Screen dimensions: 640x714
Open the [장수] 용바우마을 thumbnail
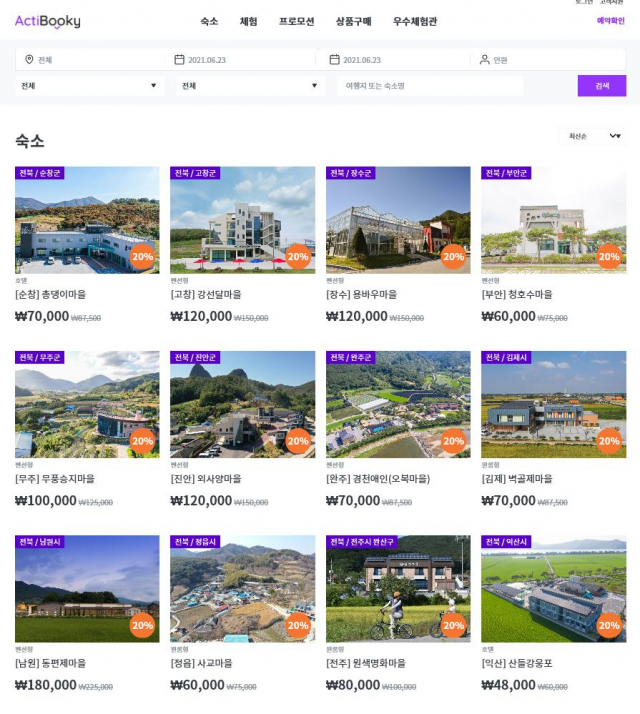click(x=398, y=220)
